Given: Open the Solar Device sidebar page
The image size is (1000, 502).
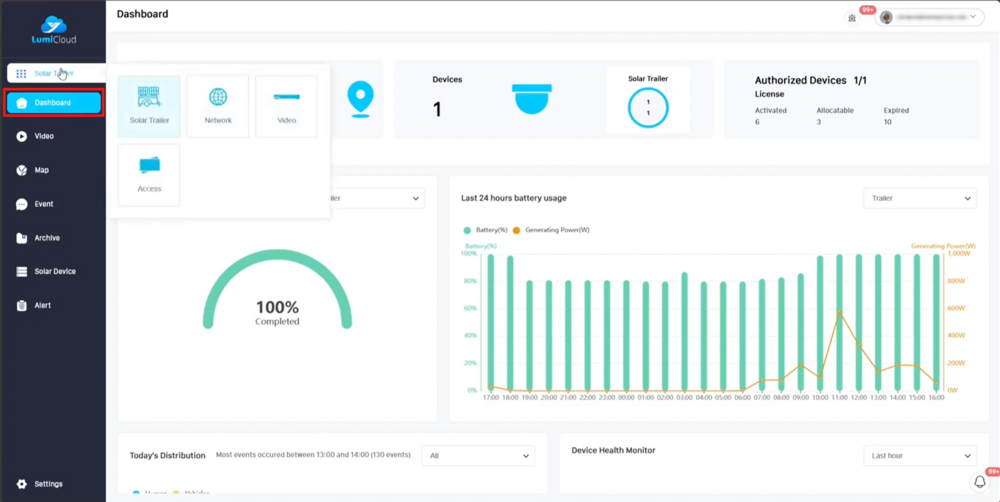Looking at the screenshot, I should coord(54,271).
